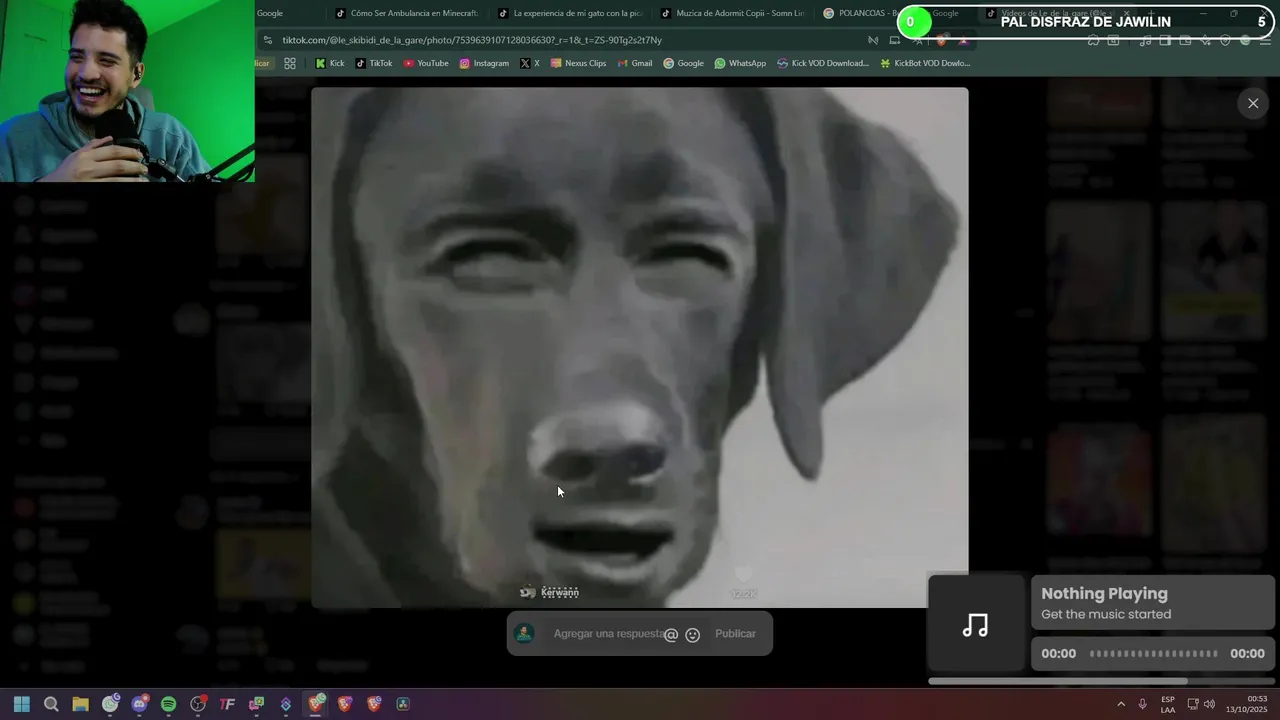
Task: Open Windows taskbar search
Action: pyautogui.click(x=51, y=704)
